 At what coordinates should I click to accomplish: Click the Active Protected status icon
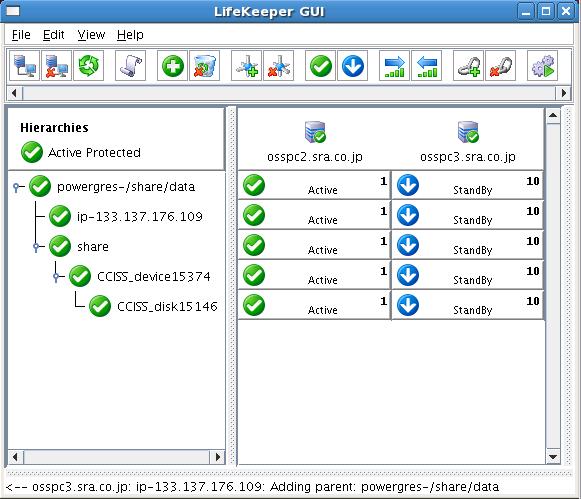coord(32,152)
